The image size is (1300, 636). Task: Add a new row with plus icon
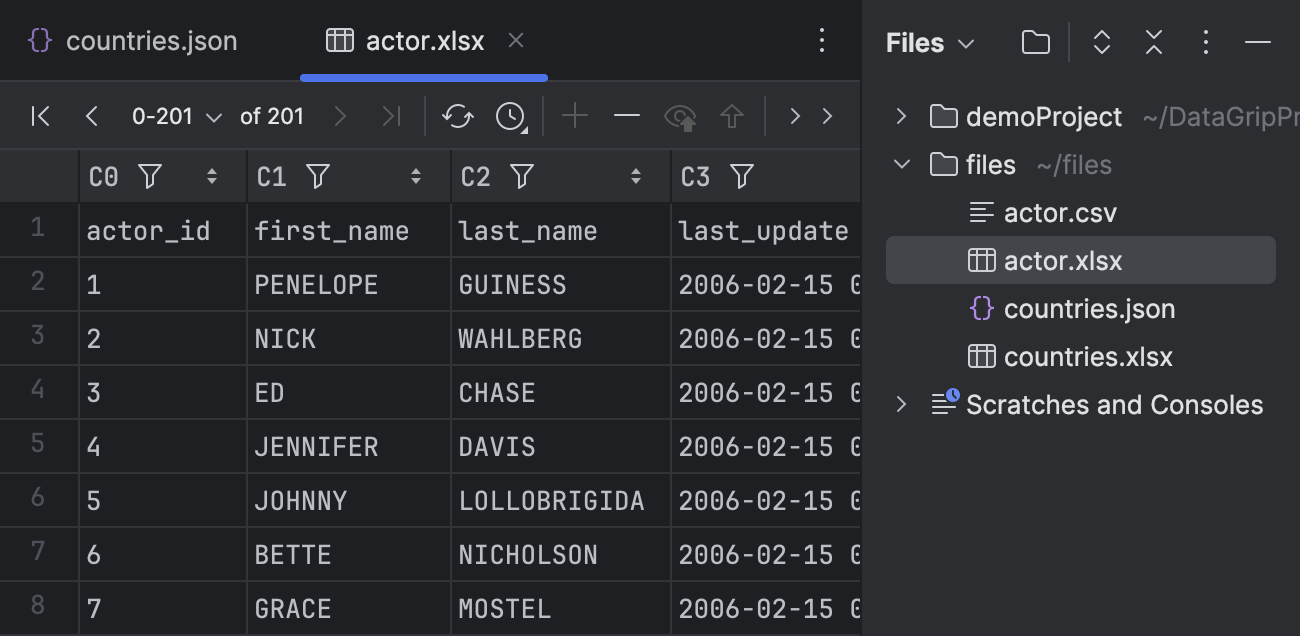point(575,117)
